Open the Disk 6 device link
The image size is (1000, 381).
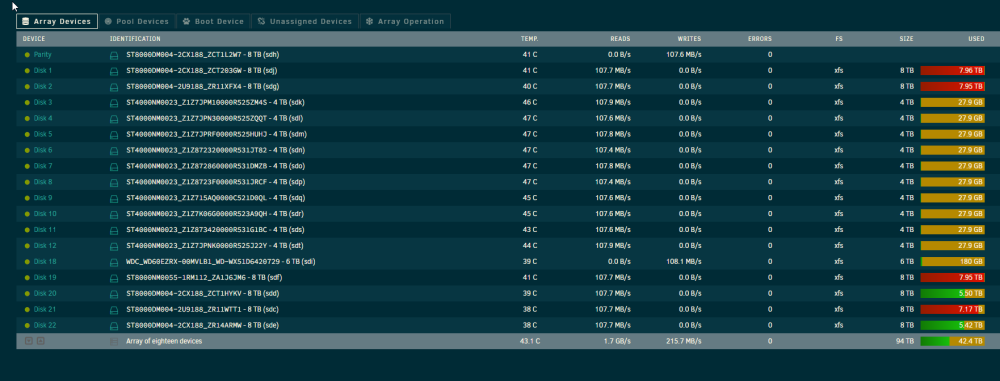43,151
